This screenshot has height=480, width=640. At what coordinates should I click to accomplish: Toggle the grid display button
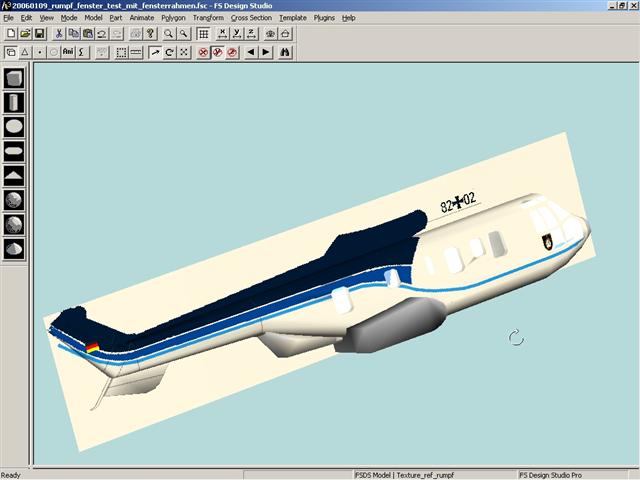(x=203, y=34)
